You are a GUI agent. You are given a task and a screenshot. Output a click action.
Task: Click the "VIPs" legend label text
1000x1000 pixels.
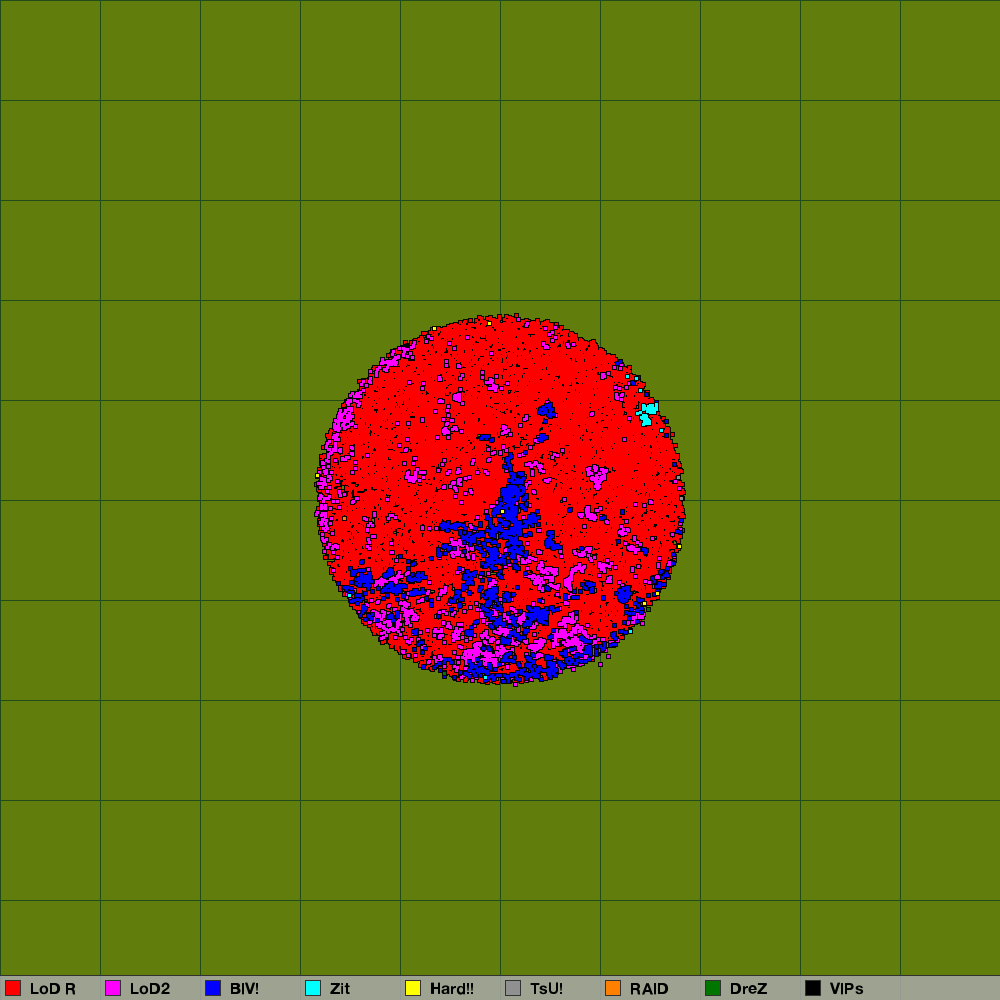click(847, 989)
